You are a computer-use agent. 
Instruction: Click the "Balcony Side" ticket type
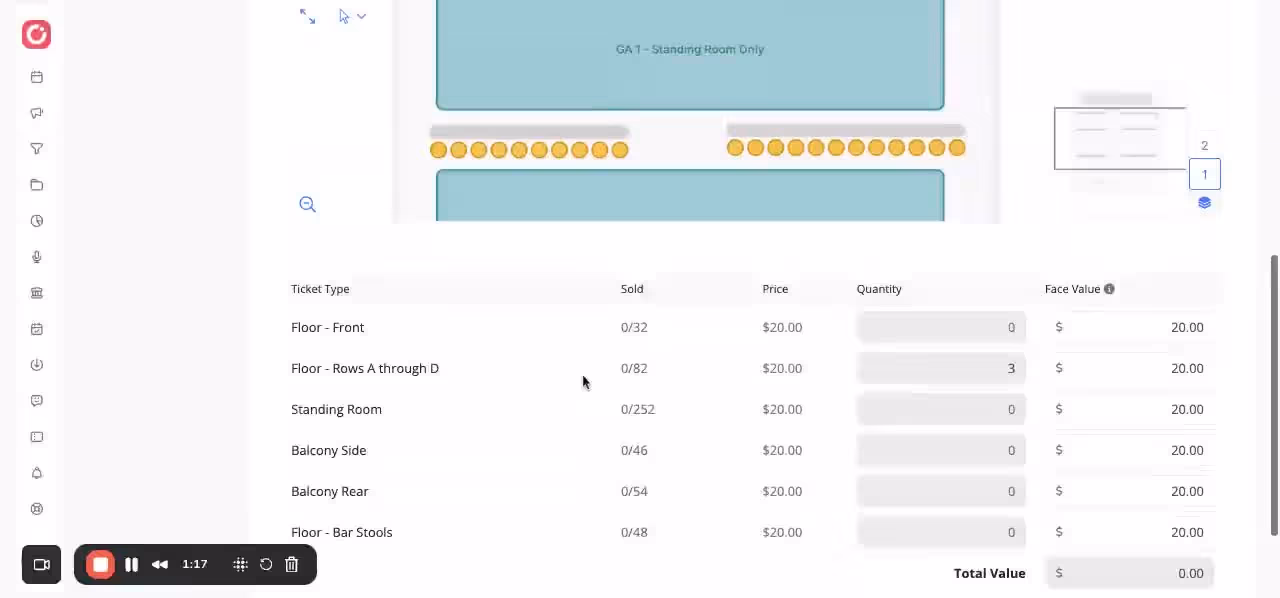pyautogui.click(x=329, y=450)
